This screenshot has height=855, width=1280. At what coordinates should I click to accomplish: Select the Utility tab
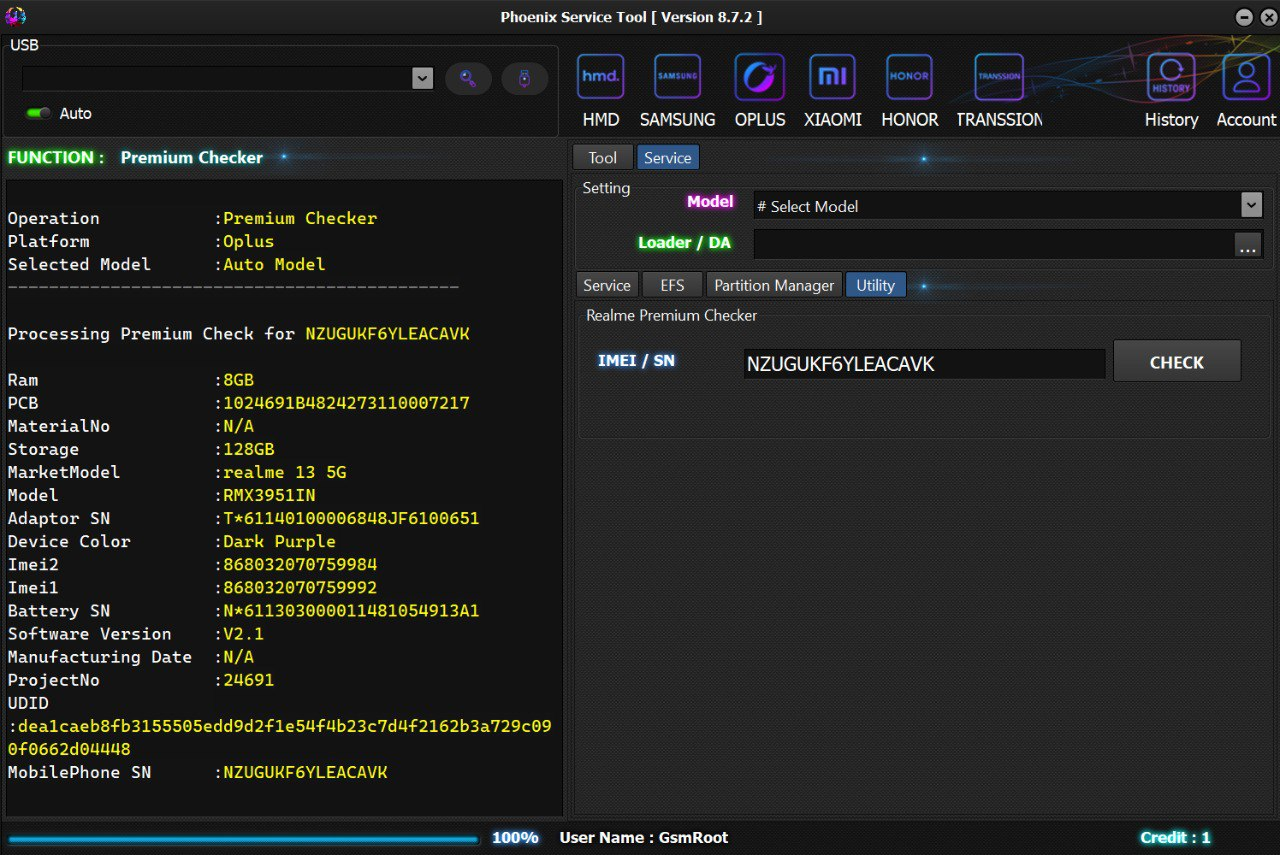point(875,285)
